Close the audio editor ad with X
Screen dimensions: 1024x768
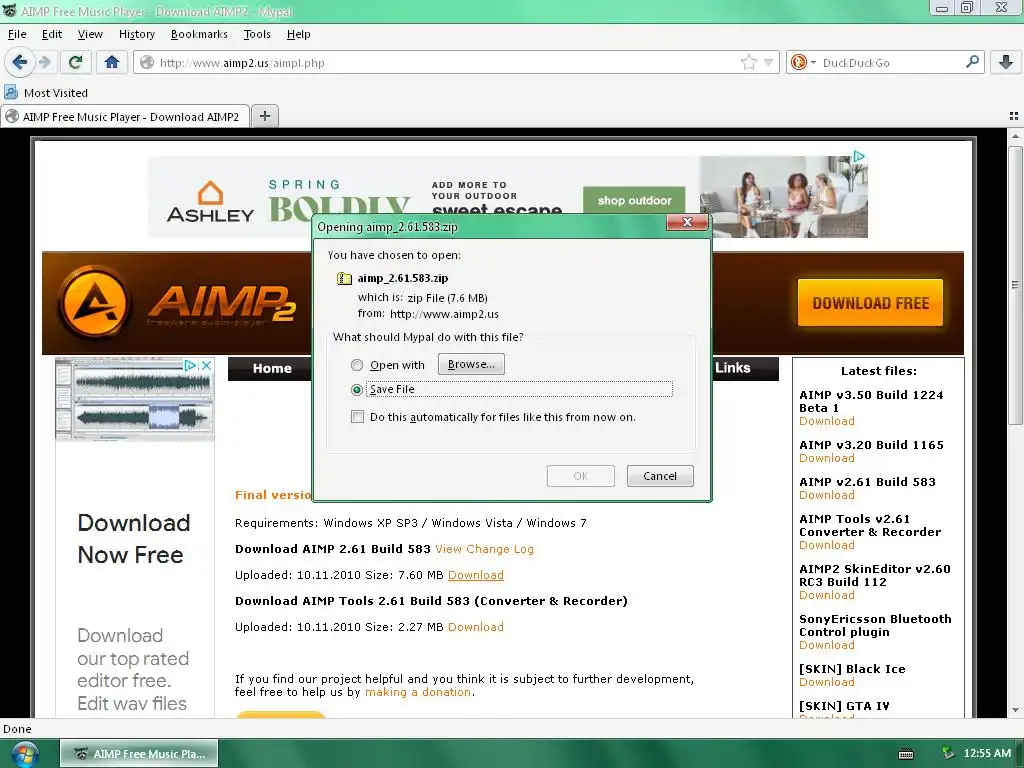click(206, 365)
